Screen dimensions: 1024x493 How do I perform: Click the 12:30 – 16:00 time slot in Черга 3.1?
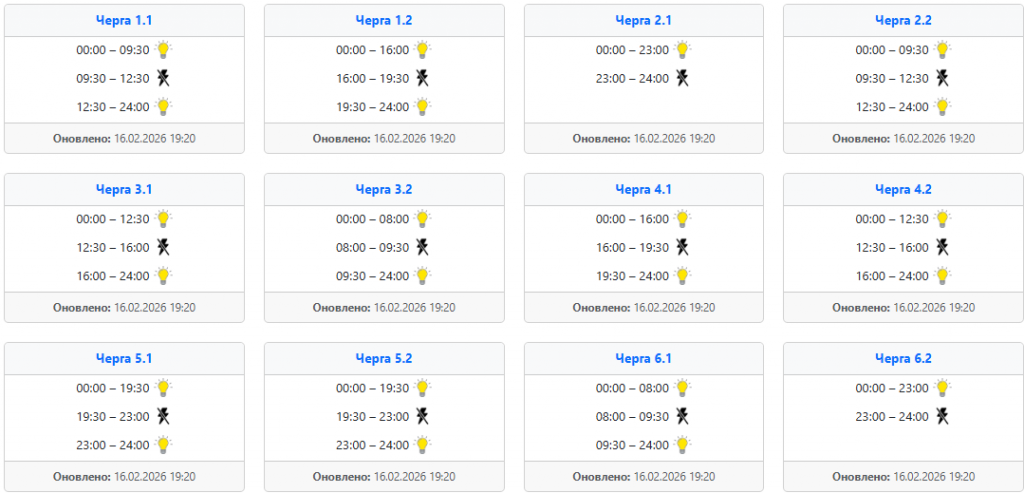click(x=112, y=247)
